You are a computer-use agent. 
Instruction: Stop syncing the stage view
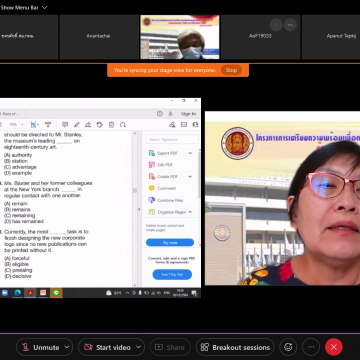231,70
